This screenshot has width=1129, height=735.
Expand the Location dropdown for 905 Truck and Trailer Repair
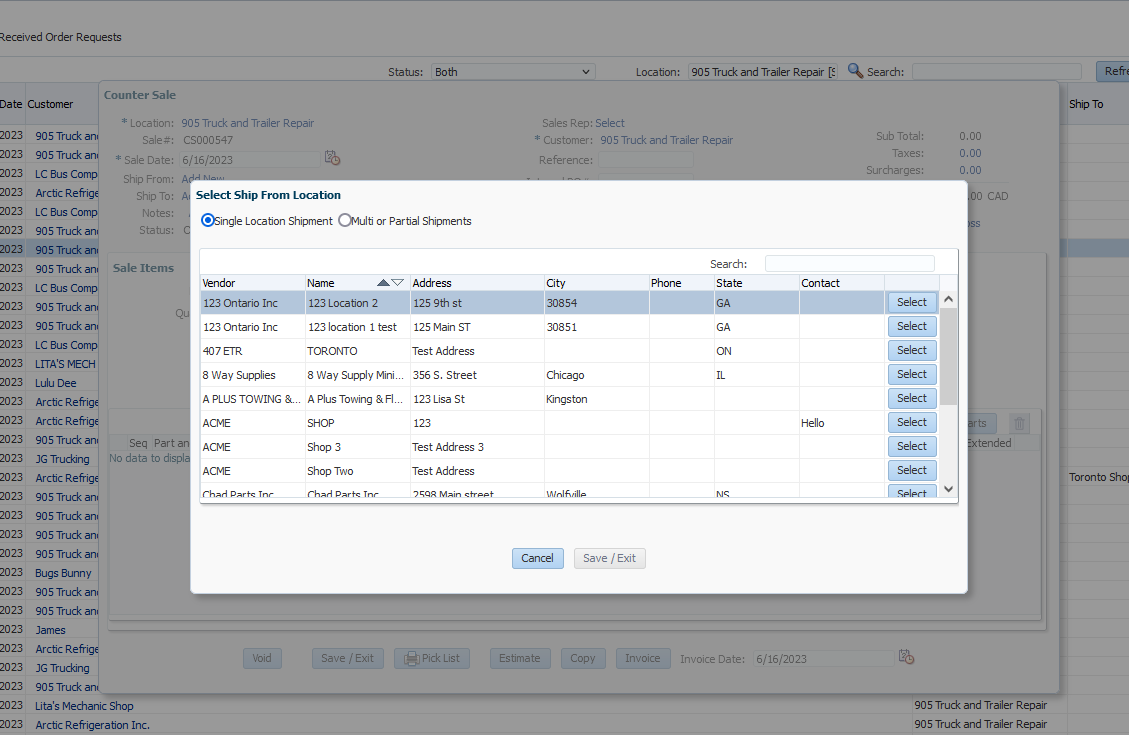762,72
